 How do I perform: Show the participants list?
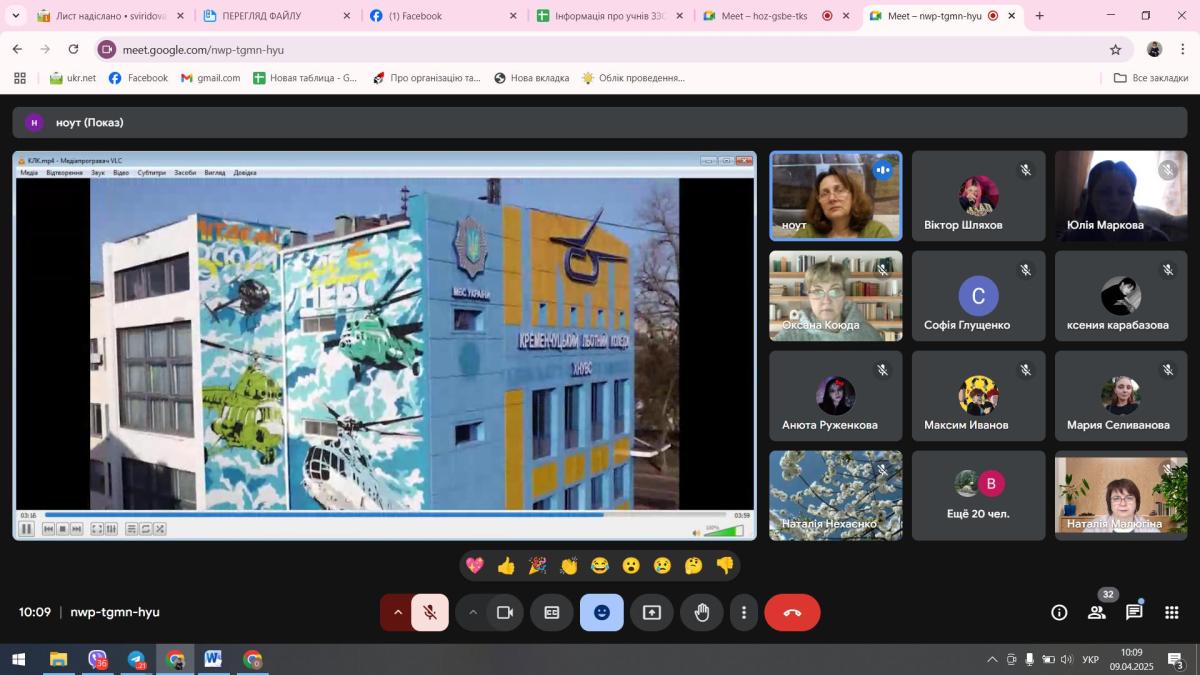[1096, 613]
